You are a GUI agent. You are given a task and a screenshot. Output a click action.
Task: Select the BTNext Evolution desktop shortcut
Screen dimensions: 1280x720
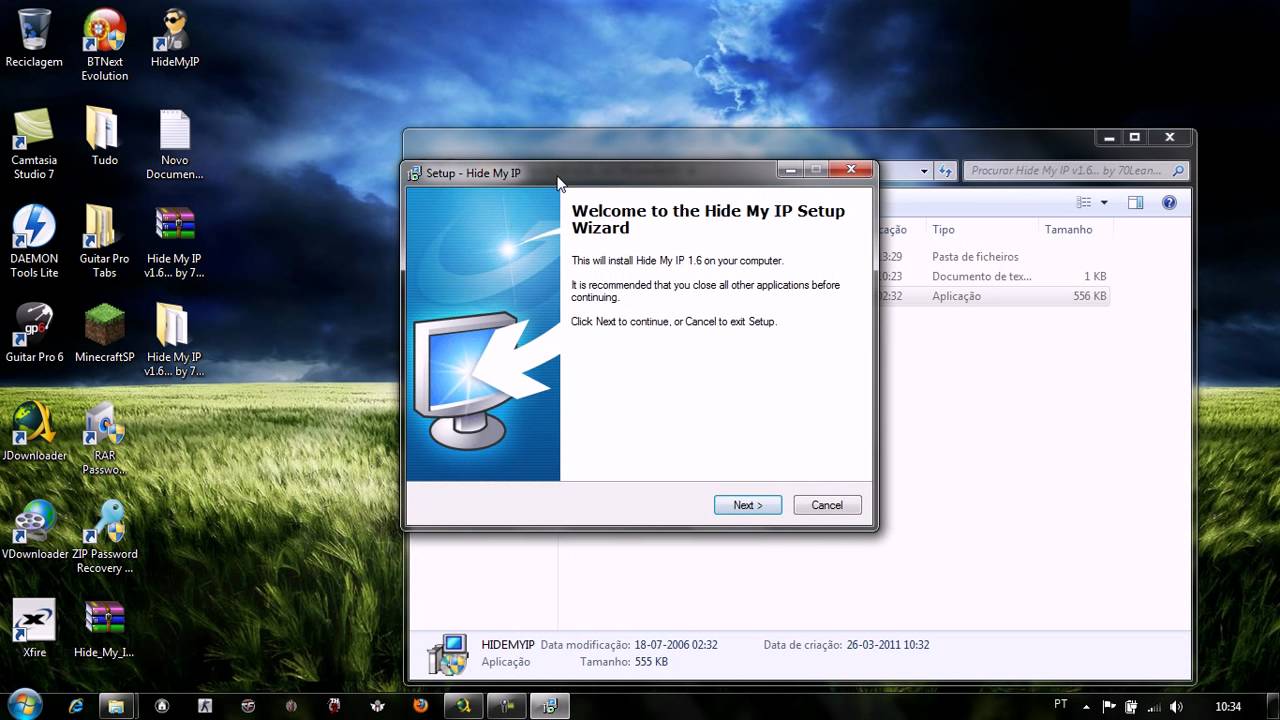[x=105, y=45]
